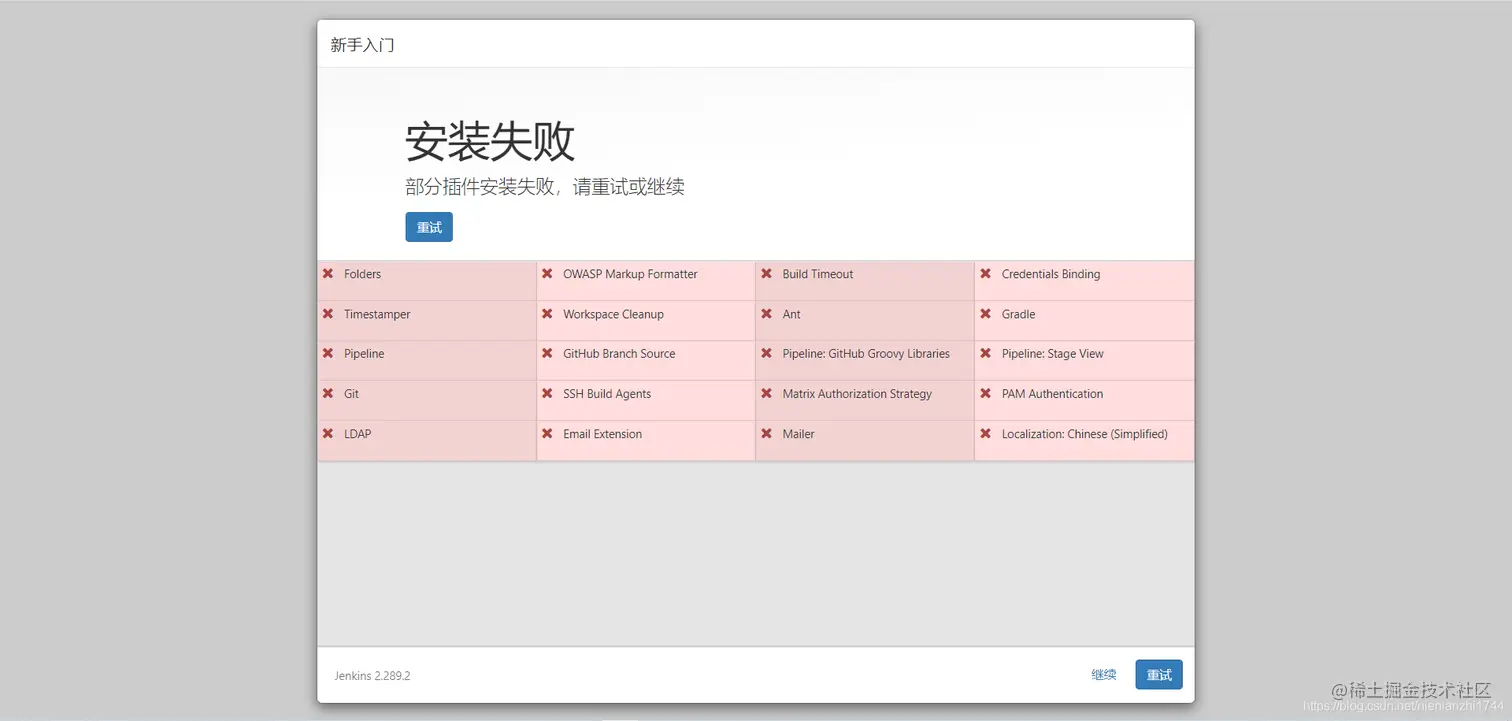Select the Build Timeout plugin name
The width and height of the screenshot is (1512, 721).
coord(818,274)
